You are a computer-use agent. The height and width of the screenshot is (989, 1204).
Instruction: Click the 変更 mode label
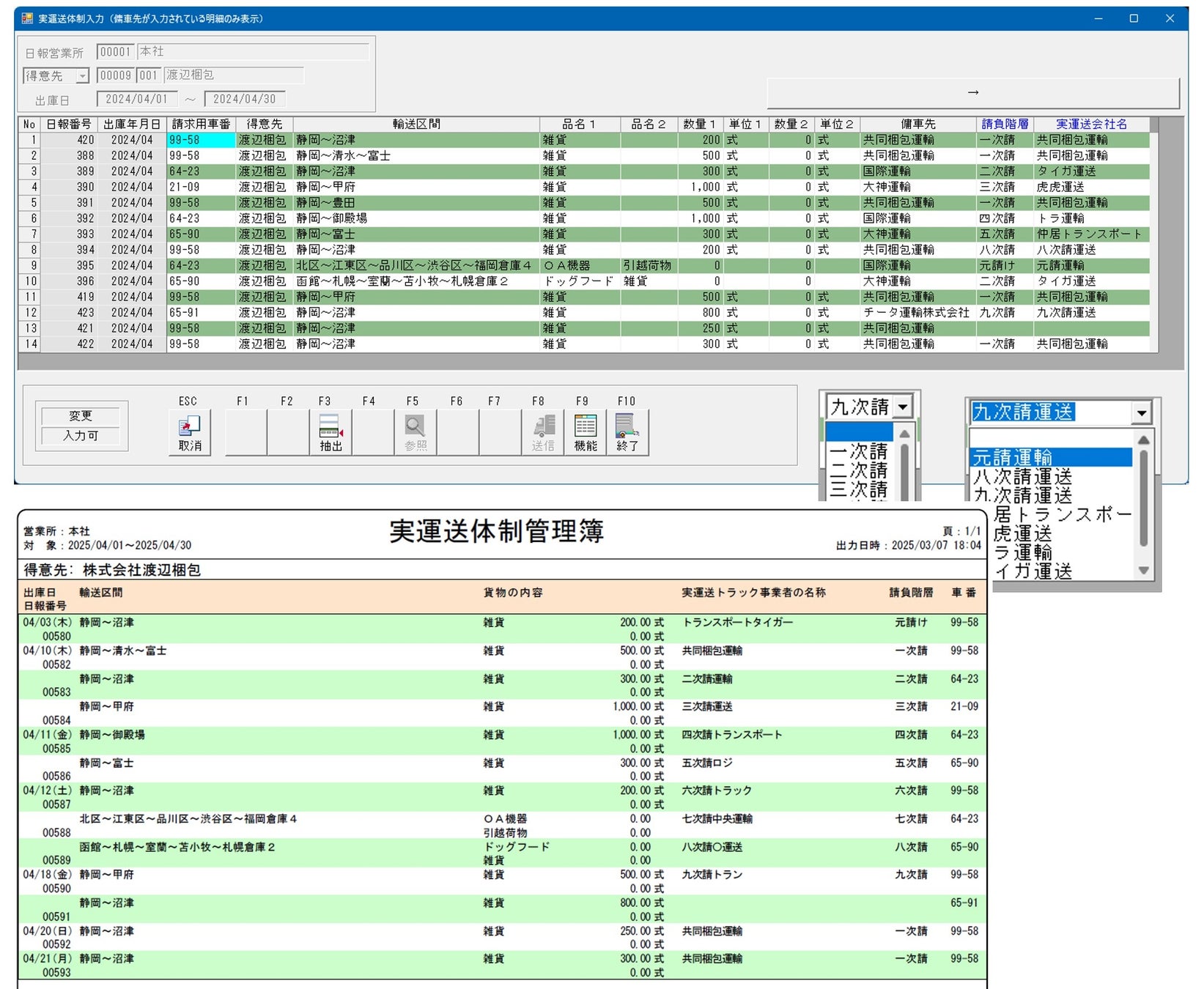tap(81, 415)
